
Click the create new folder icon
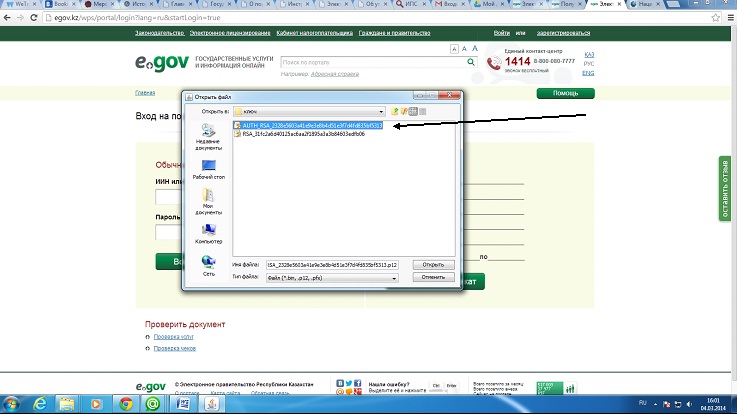[x=405, y=111]
